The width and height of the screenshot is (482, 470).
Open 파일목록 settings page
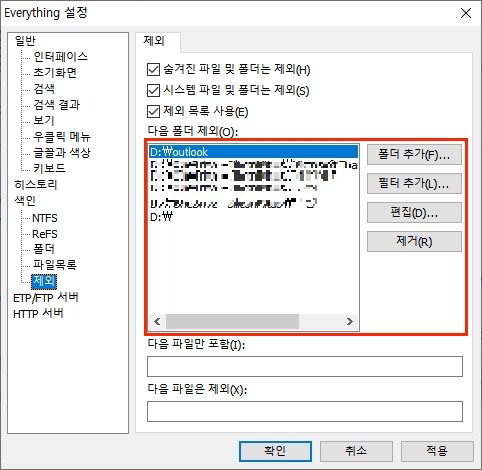[55, 265]
